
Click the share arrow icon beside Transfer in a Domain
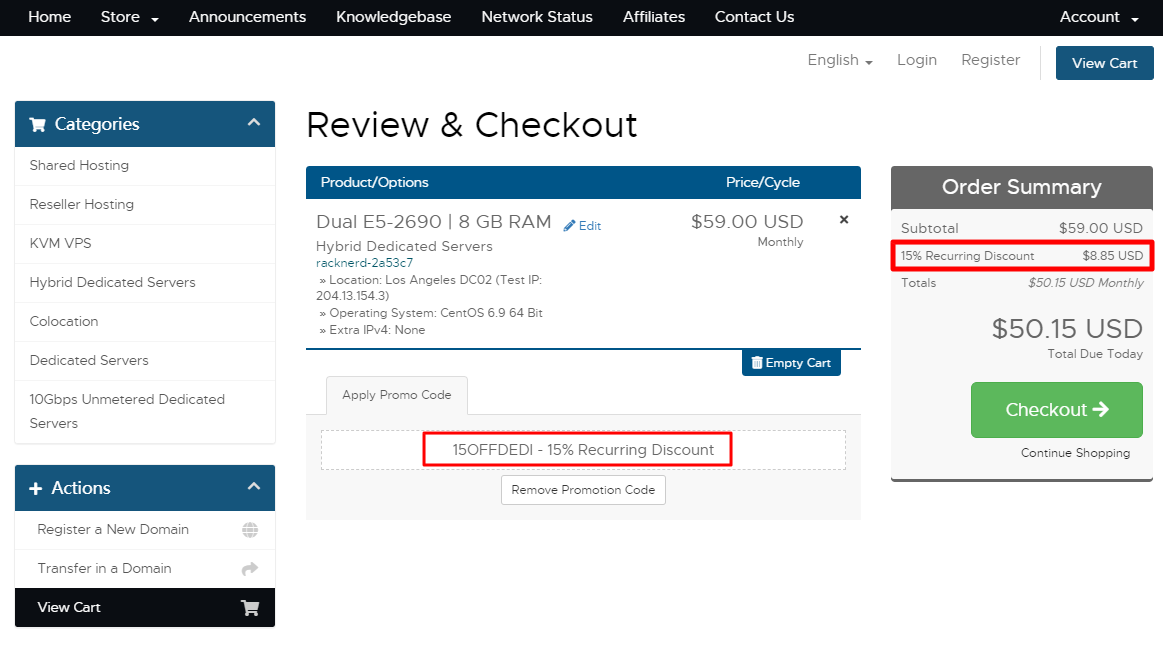pyautogui.click(x=250, y=569)
